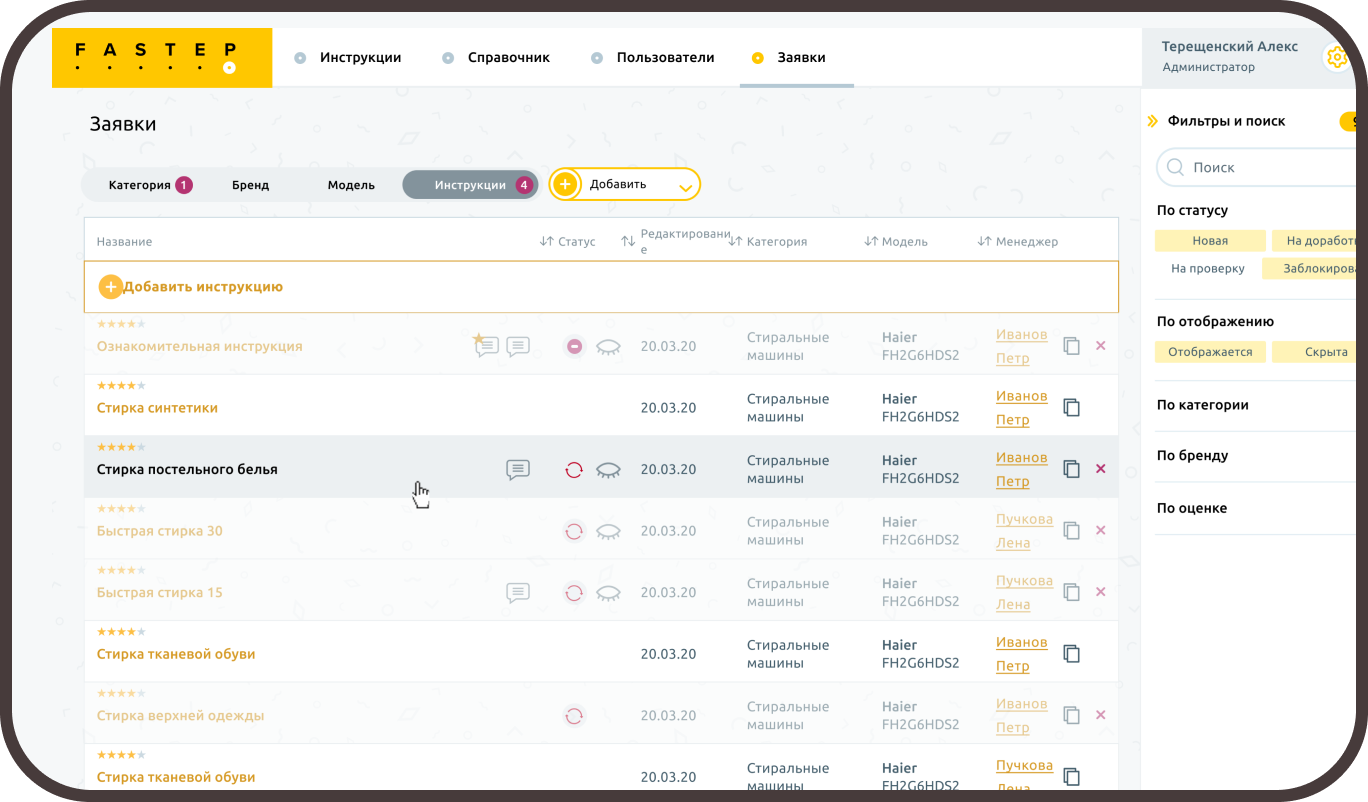1368x802 pixels.
Task: Copy the Стирка верхней одежды row
Action: pyautogui.click(x=1071, y=715)
